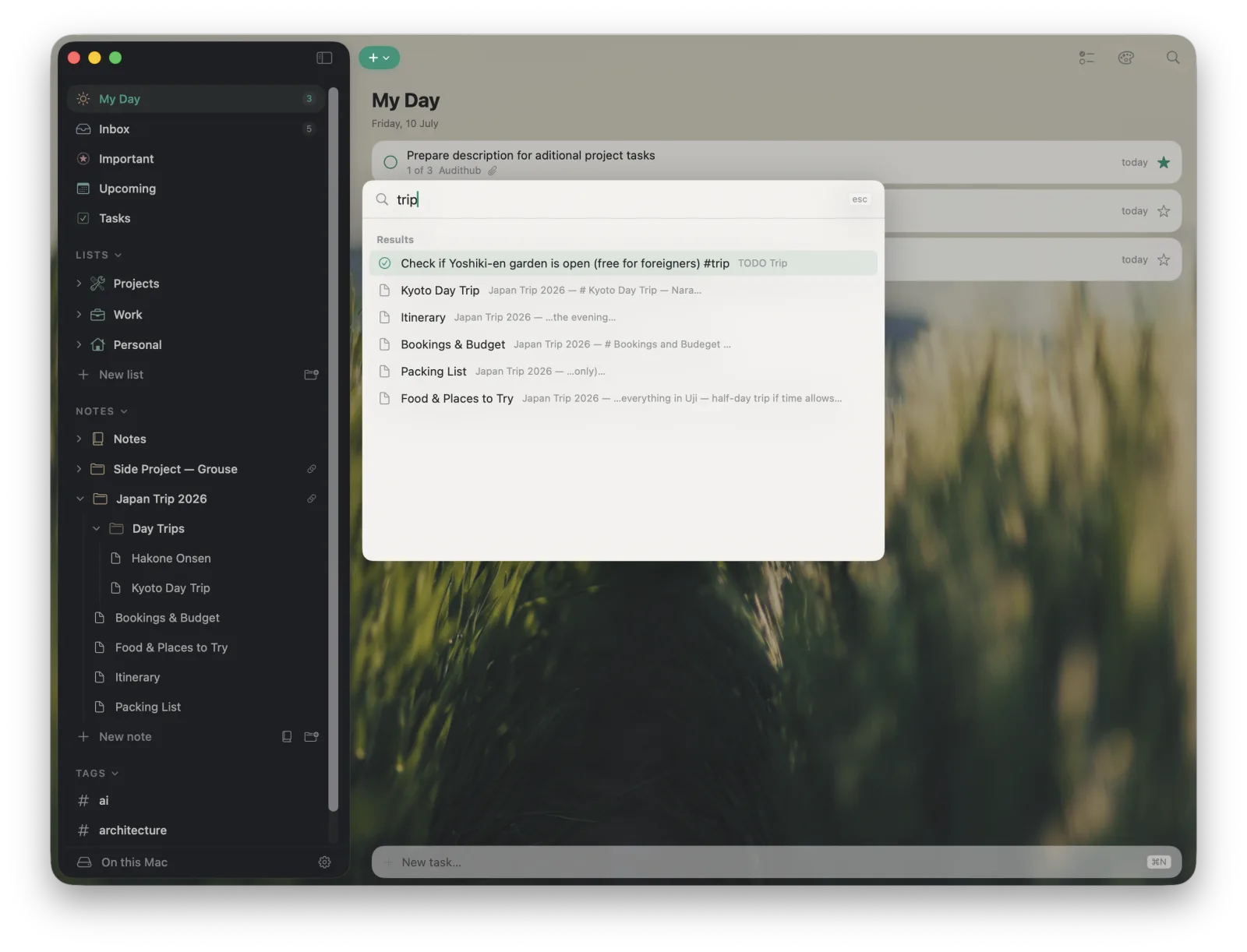The image size is (1247, 952).
Task: Star the third today task
Action: point(1164,260)
